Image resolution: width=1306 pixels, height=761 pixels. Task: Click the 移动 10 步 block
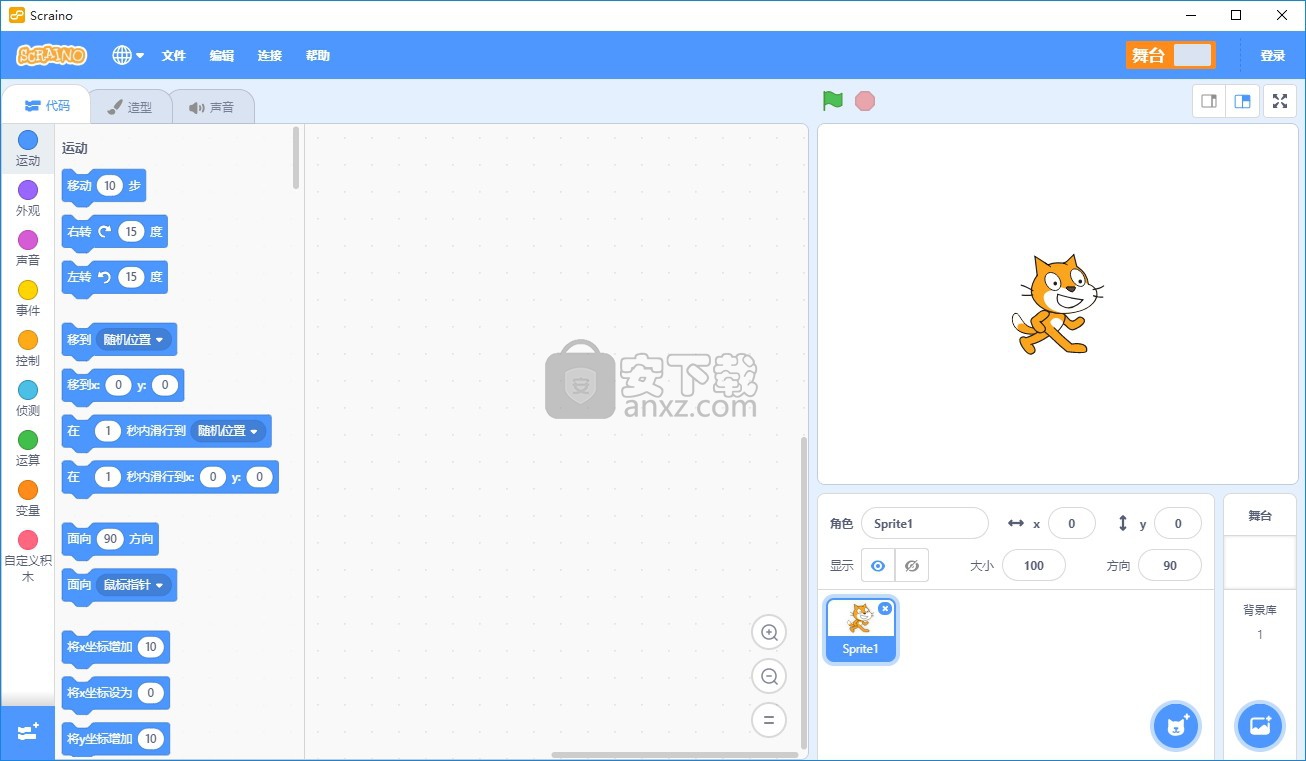(x=104, y=186)
